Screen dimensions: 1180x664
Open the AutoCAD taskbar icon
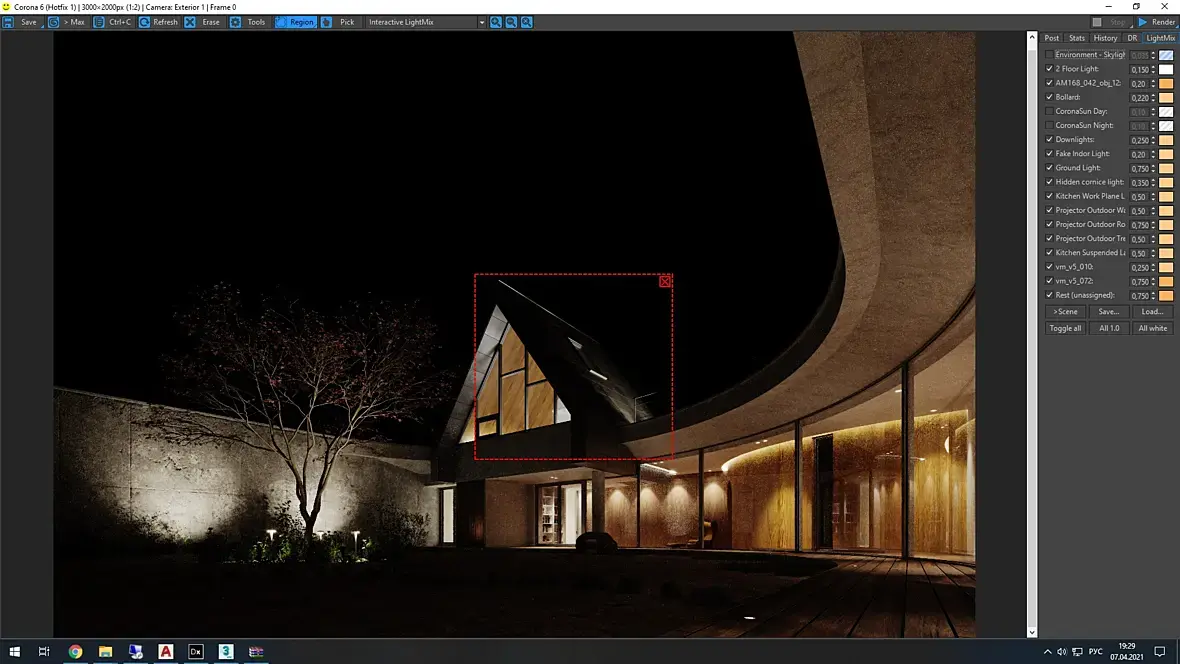(166, 651)
